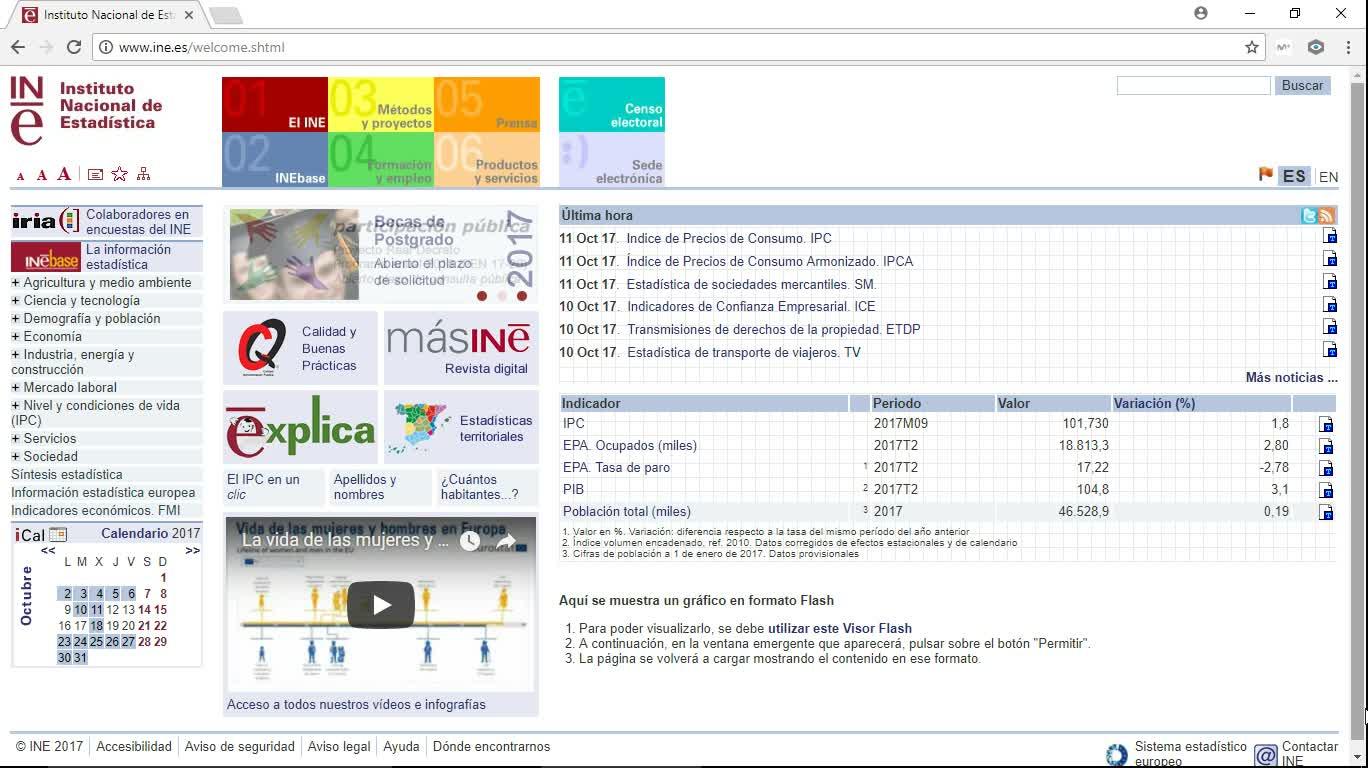Screen dimensions: 1368x768
Task: Bookmark this page with the address bar star
Action: (1252, 47)
